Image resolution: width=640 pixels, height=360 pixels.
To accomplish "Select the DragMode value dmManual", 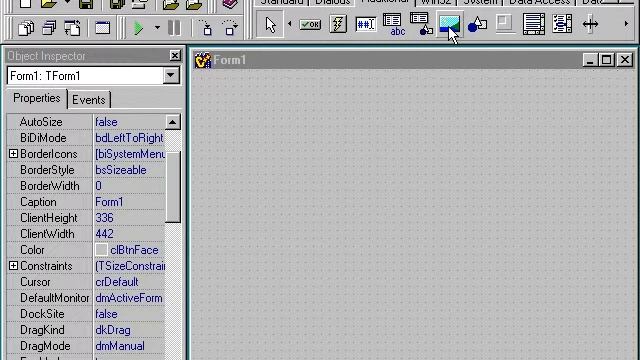I will [120, 346].
